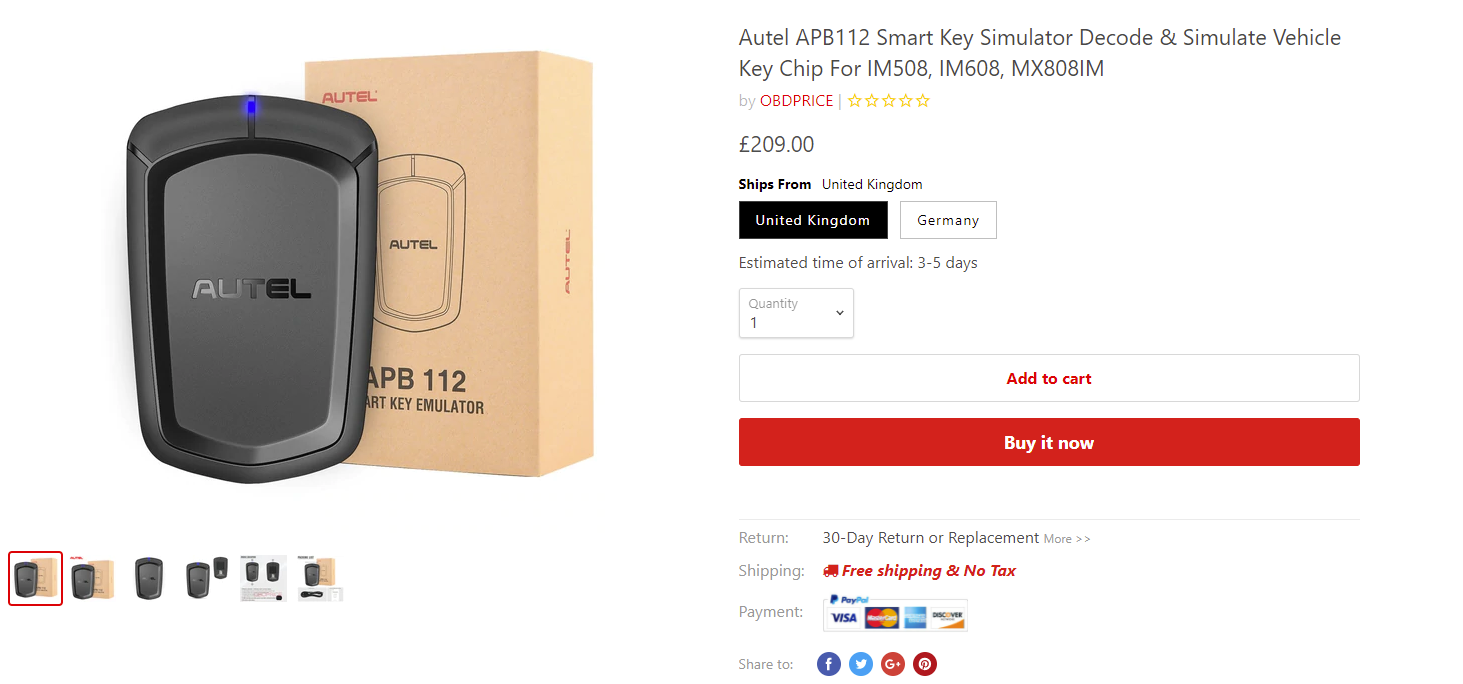
Task: Open the Quantity dropdown
Action: point(796,313)
